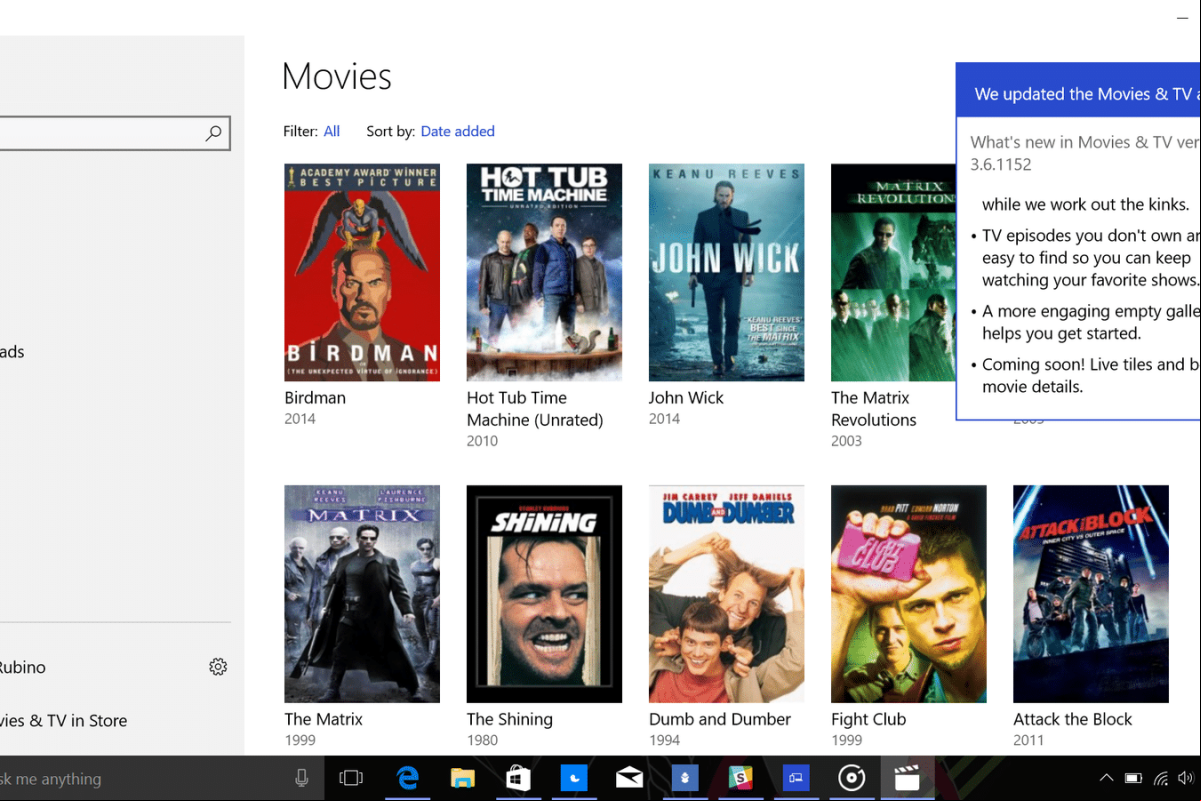Click the version number 3.6.1152
The width and height of the screenshot is (1201, 801).
tap(1001, 164)
